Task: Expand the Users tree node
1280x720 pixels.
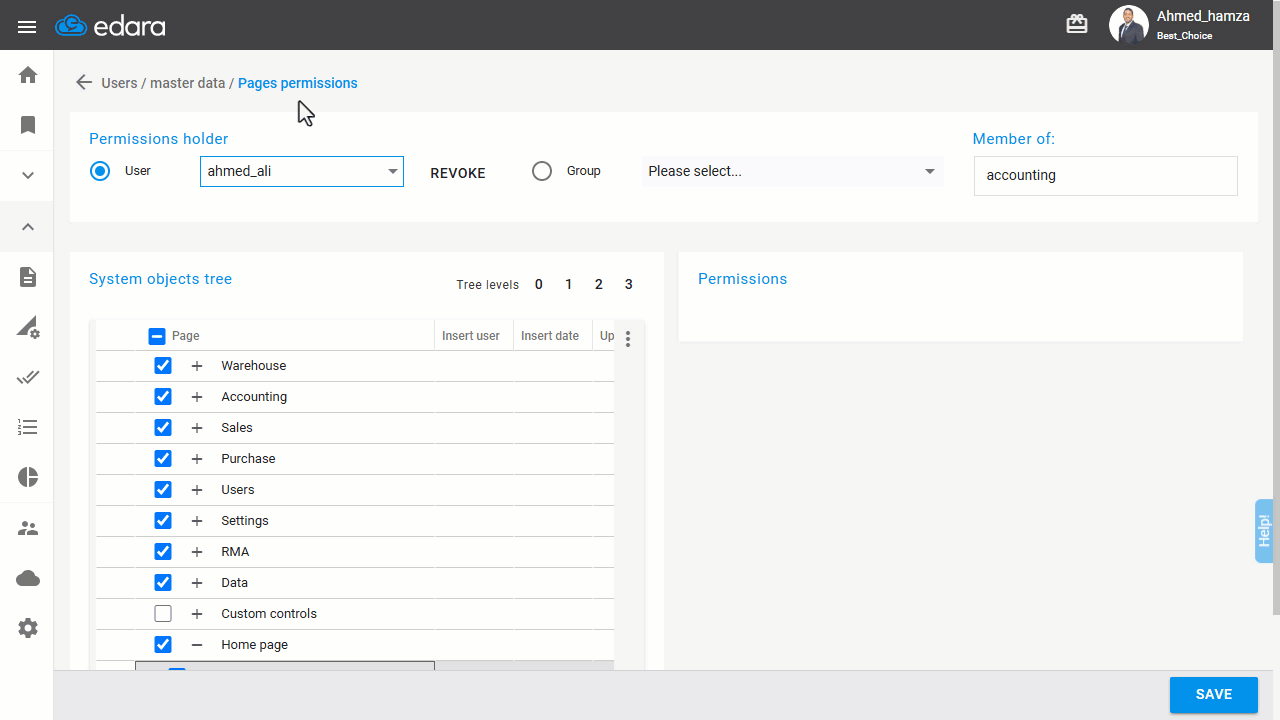Action: point(197,490)
